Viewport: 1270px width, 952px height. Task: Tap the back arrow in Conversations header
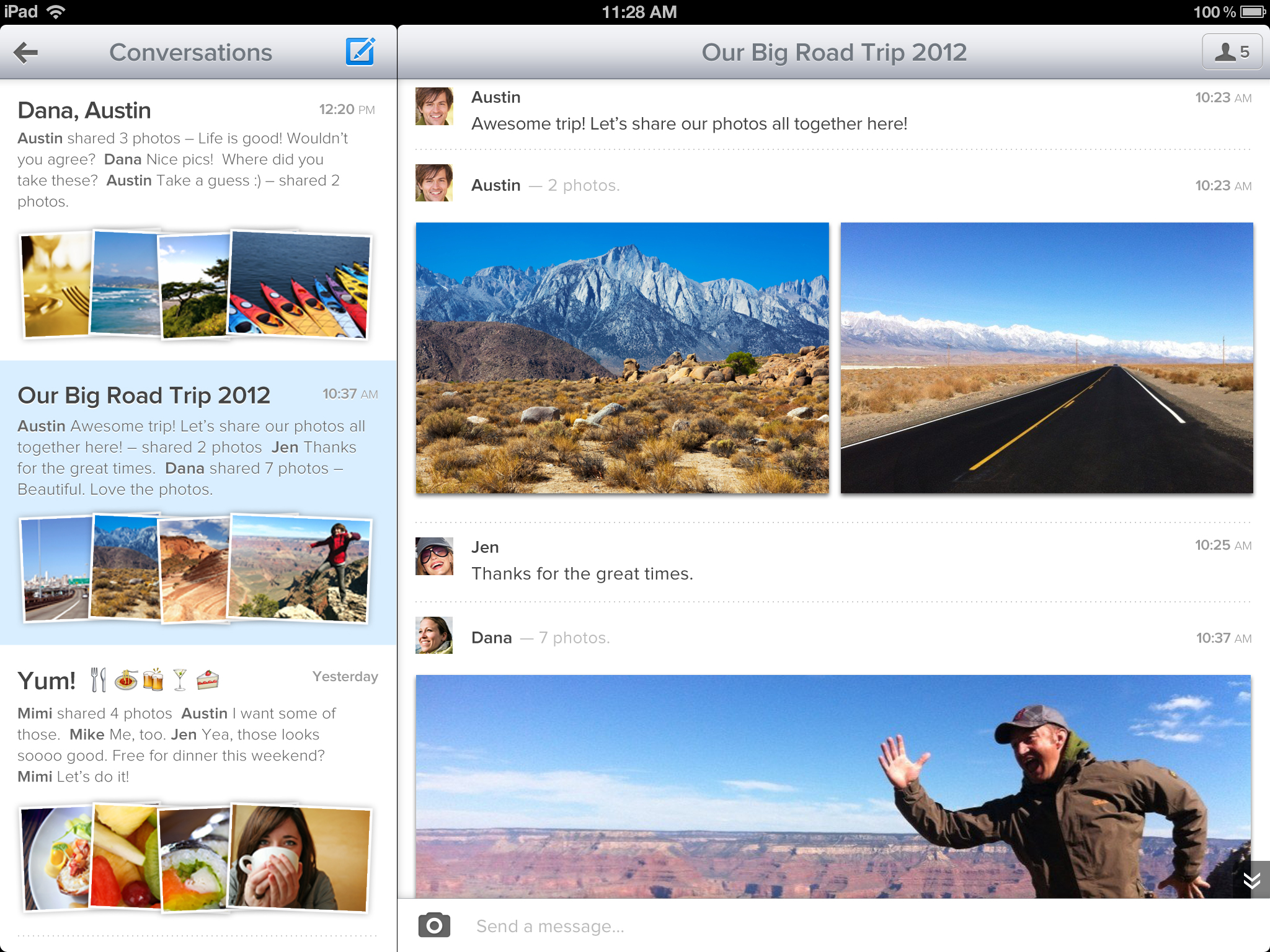(x=26, y=53)
